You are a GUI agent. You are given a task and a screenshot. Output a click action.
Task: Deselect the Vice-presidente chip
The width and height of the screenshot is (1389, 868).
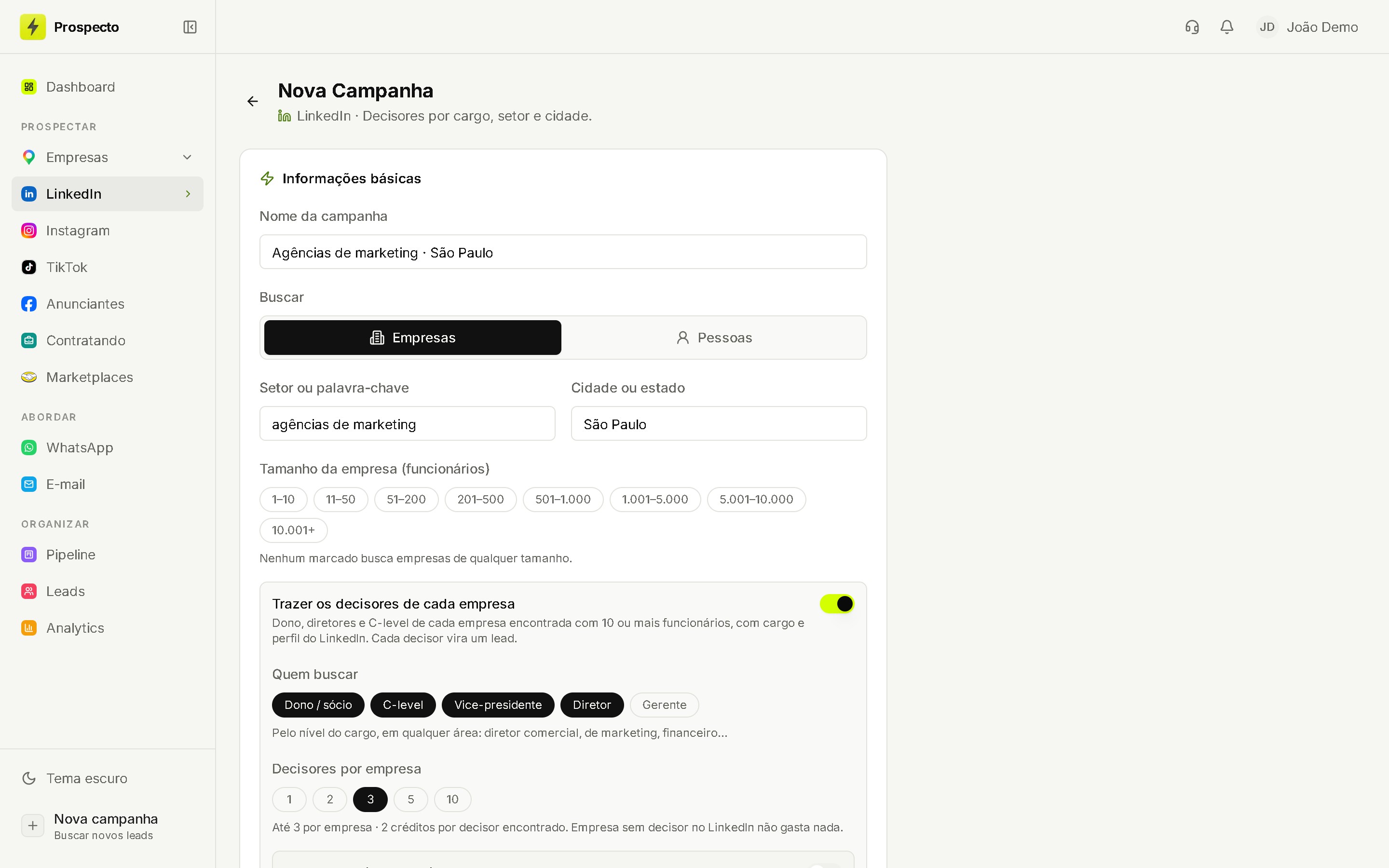tap(498, 705)
